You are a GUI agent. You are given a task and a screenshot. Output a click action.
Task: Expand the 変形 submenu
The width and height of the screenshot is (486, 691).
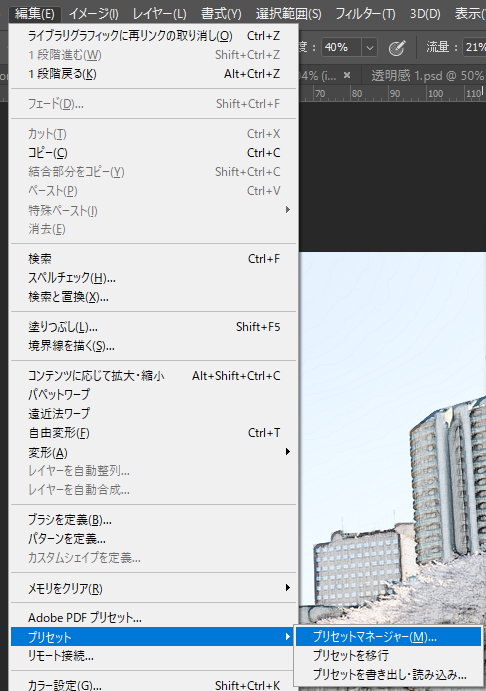(x=153, y=452)
